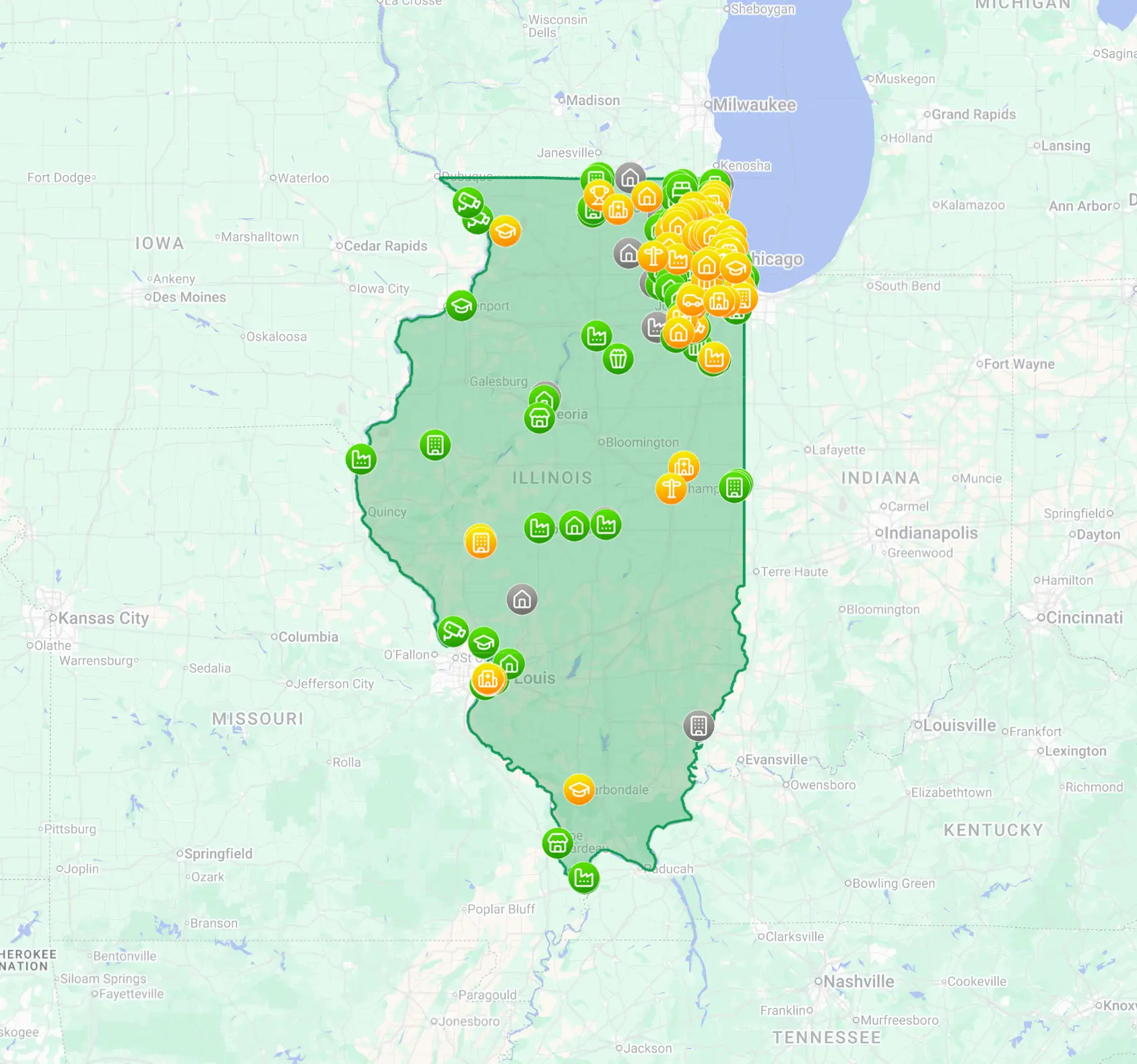Click the green store marker near Cape Girardeau
1137x1064 pixels.
(x=557, y=842)
